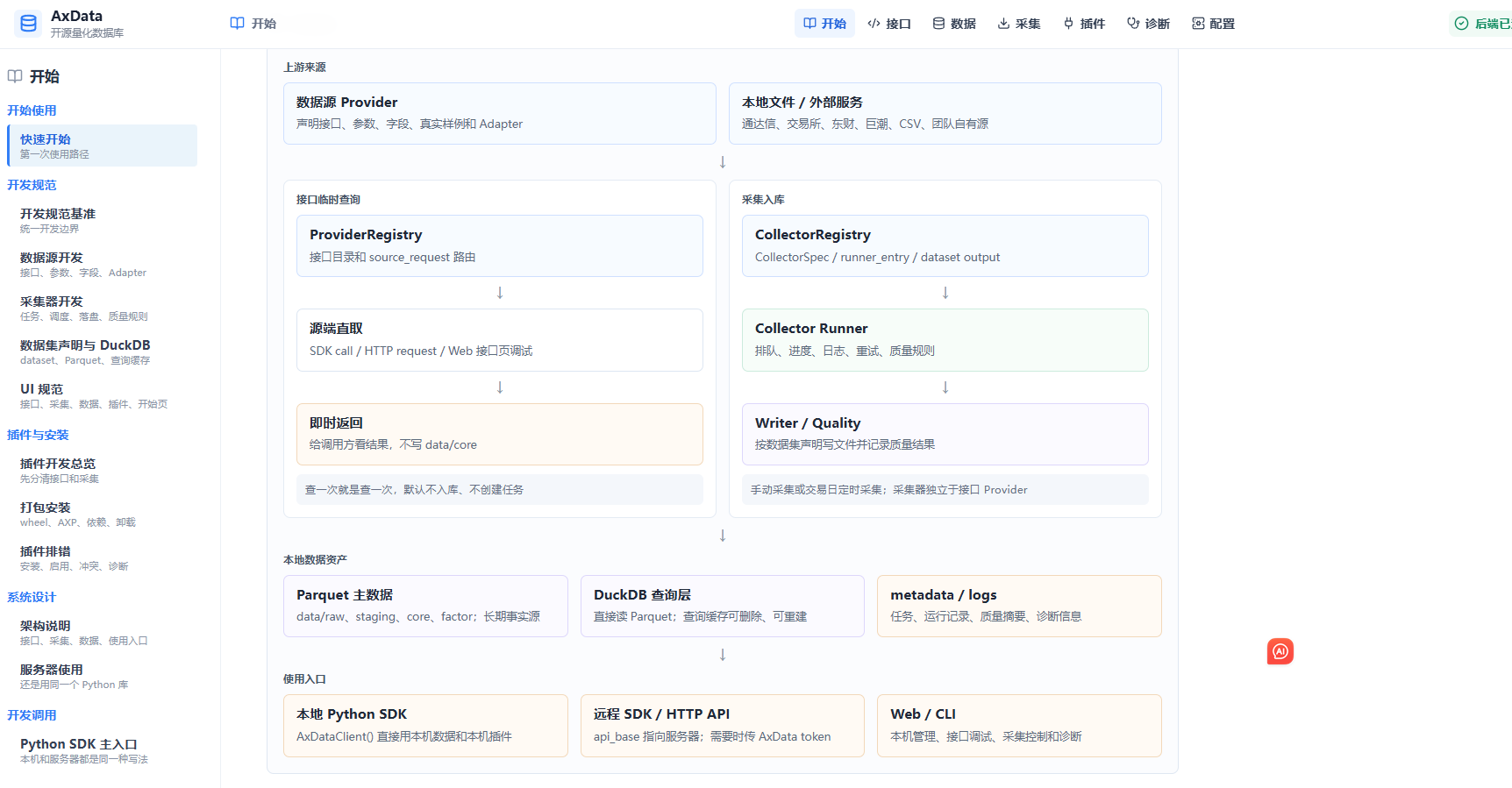Open the 插件 plug tab
Viewport: 1512px width, 788px height.
click(1084, 24)
